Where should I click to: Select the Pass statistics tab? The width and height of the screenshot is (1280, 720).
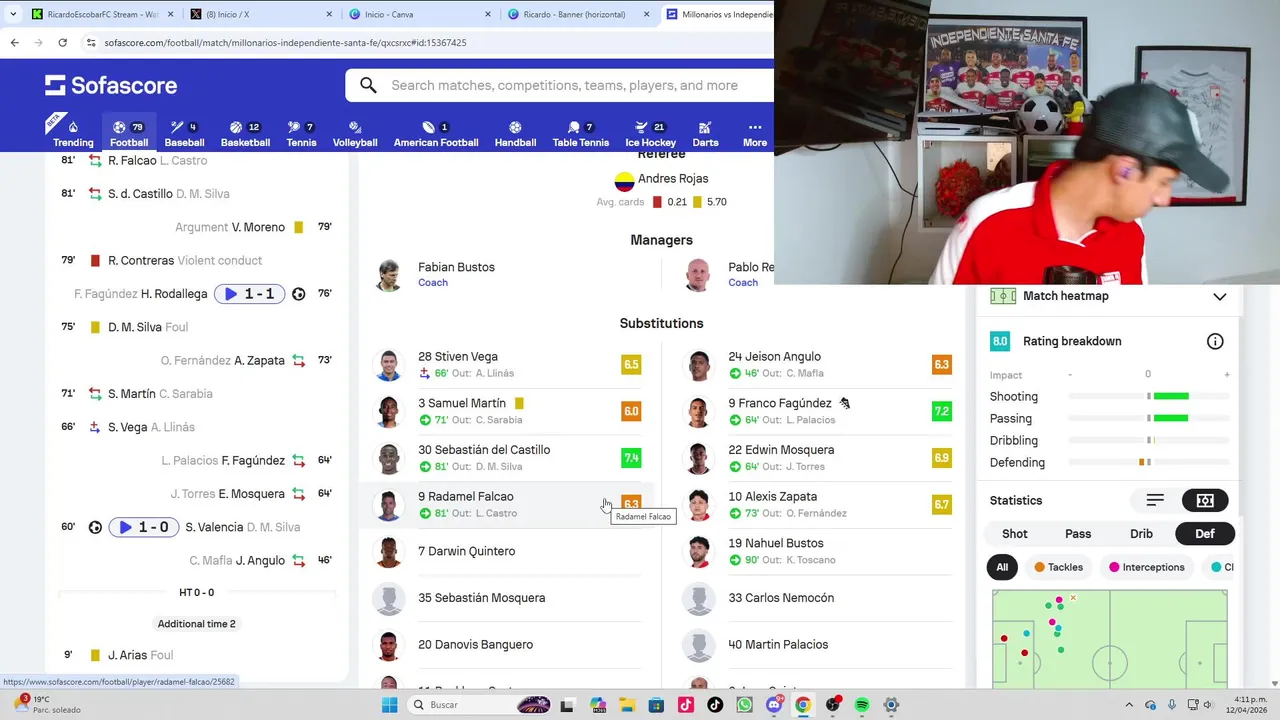pos(1078,534)
